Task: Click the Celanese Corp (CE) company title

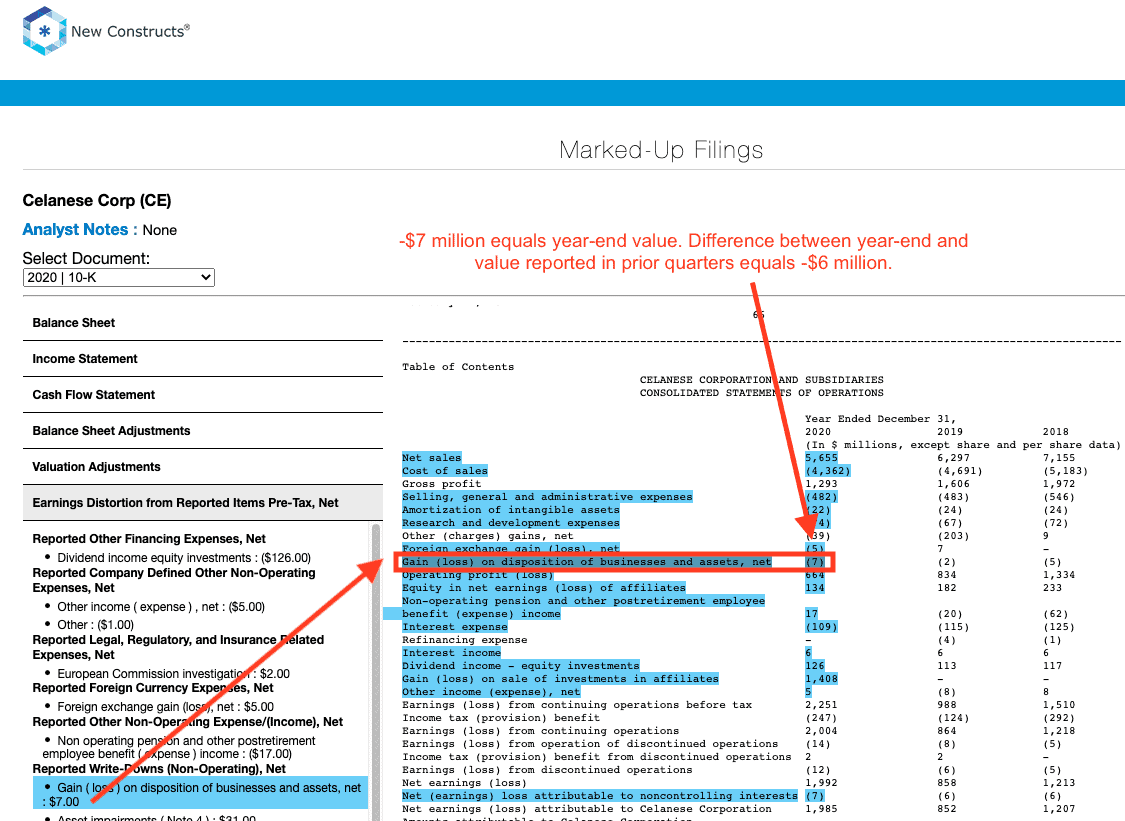Action: pyautogui.click(x=97, y=200)
